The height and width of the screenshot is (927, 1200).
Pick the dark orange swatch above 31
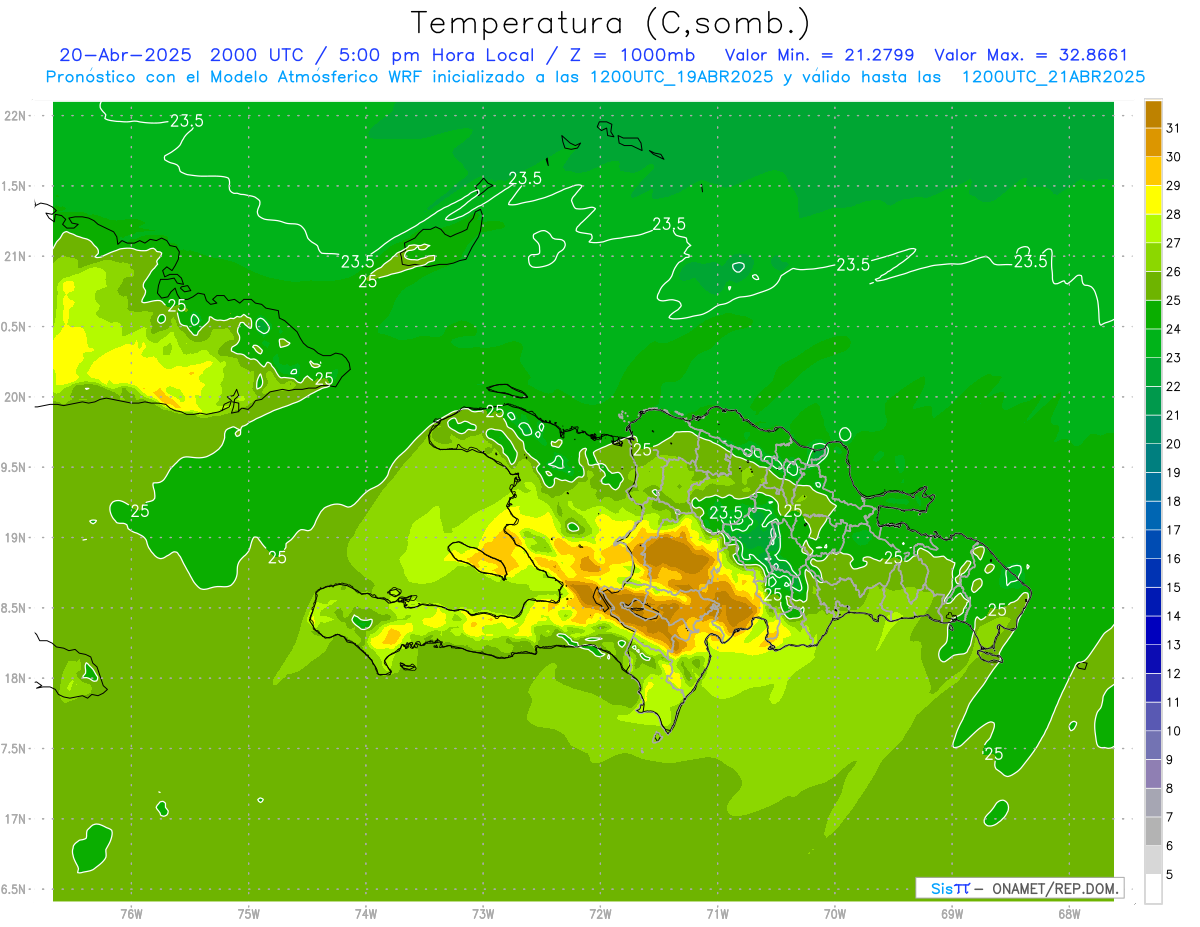(1153, 114)
